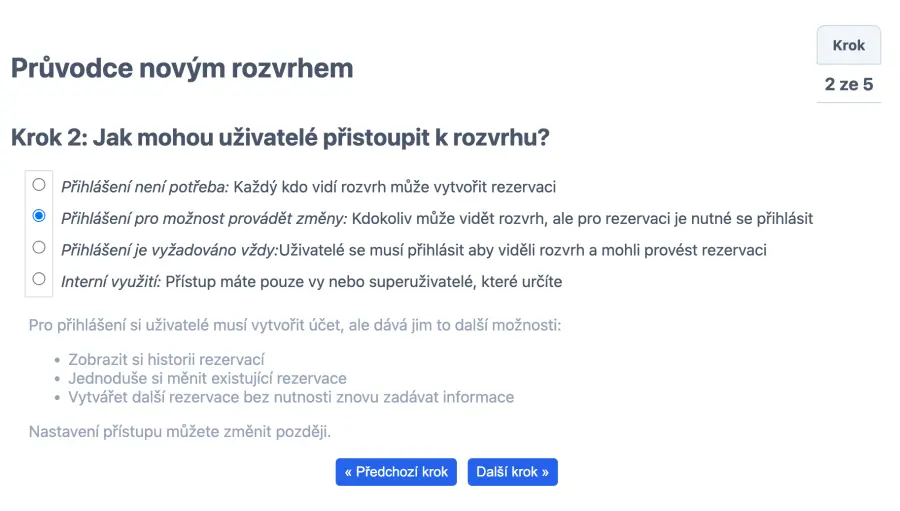Click the italic 'Přihlášení není potřeba:' label text
The image size is (900, 511).
(x=146, y=187)
